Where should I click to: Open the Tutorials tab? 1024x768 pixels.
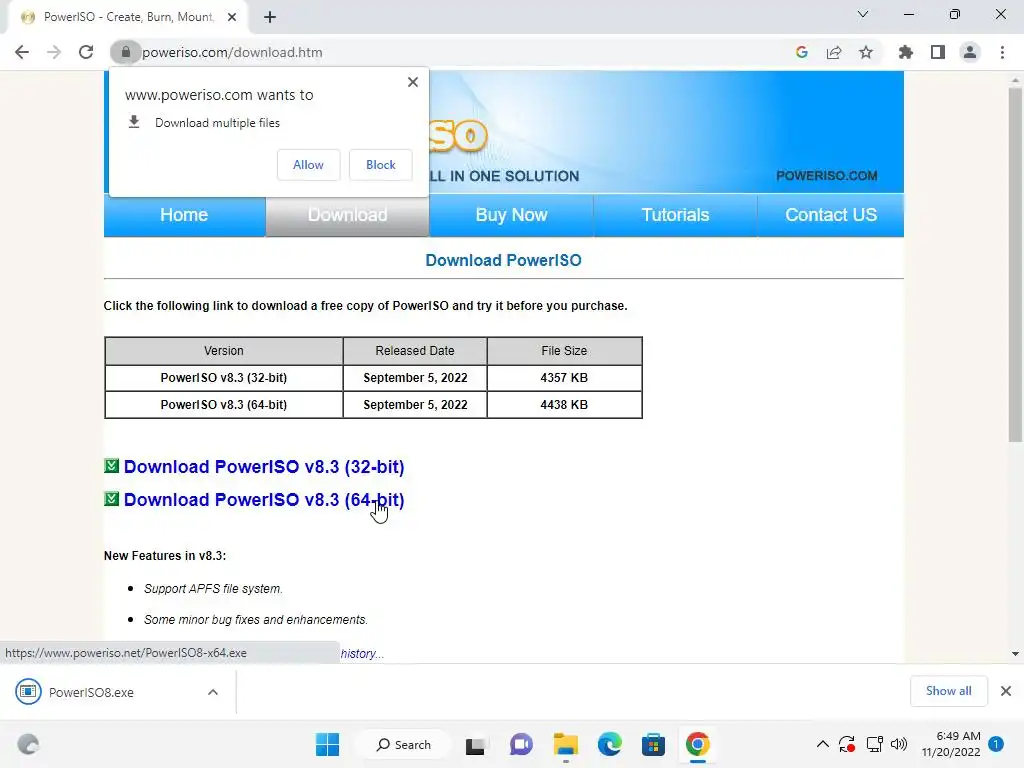coord(675,215)
